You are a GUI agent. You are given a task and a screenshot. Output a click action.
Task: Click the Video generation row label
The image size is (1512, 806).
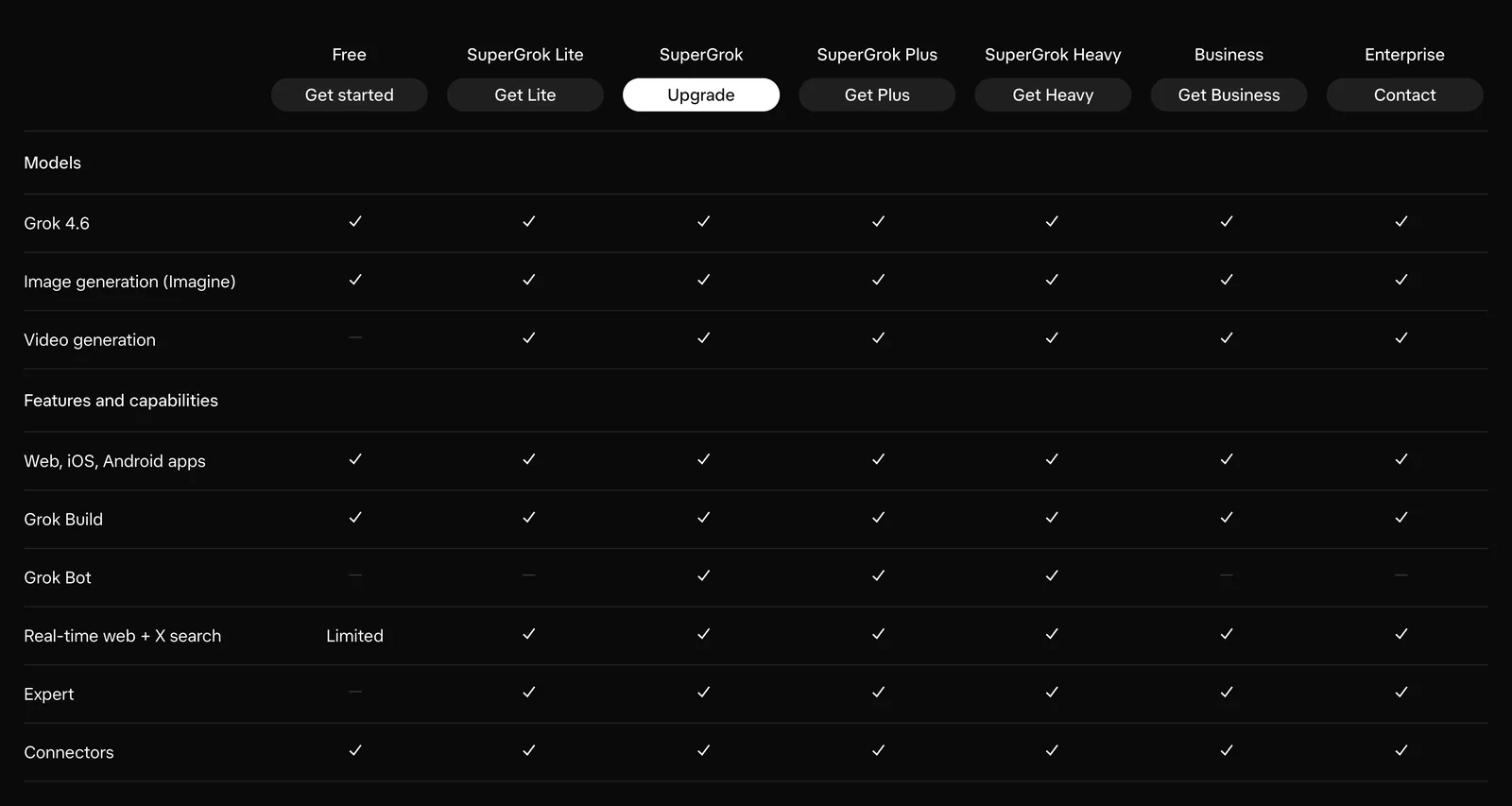click(x=90, y=340)
